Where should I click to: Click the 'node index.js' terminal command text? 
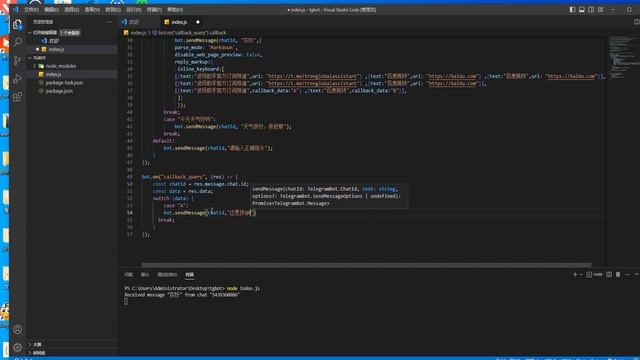pyautogui.click(x=243, y=288)
